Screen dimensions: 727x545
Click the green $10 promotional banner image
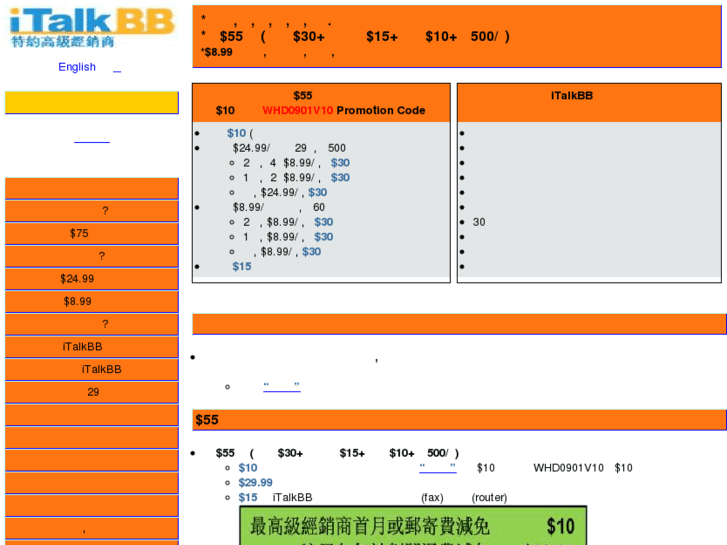[413, 526]
